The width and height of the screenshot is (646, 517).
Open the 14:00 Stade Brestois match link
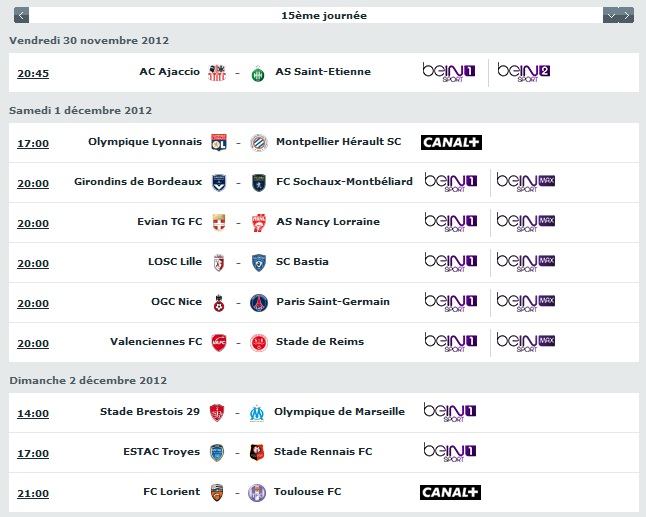pyautogui.click(x=33, y=413)
